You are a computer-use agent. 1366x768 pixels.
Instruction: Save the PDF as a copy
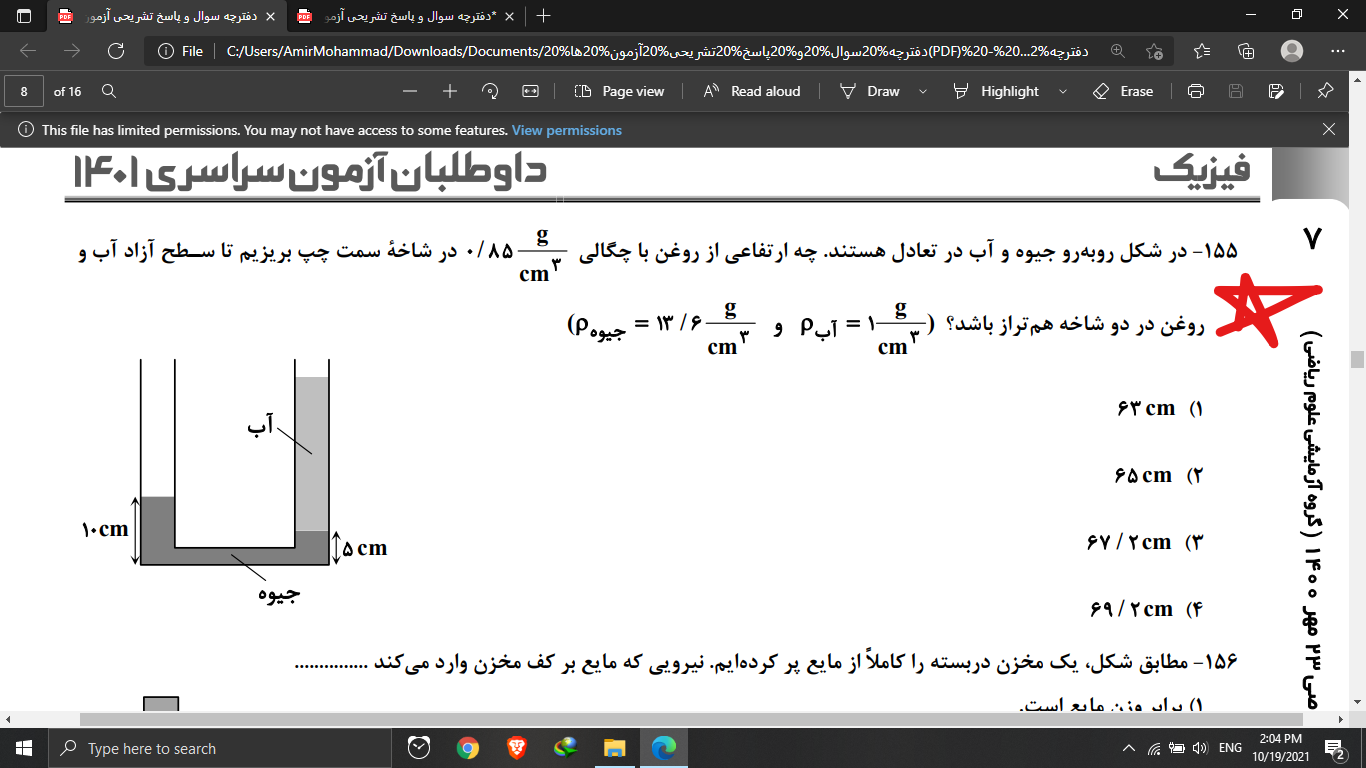1276,91
